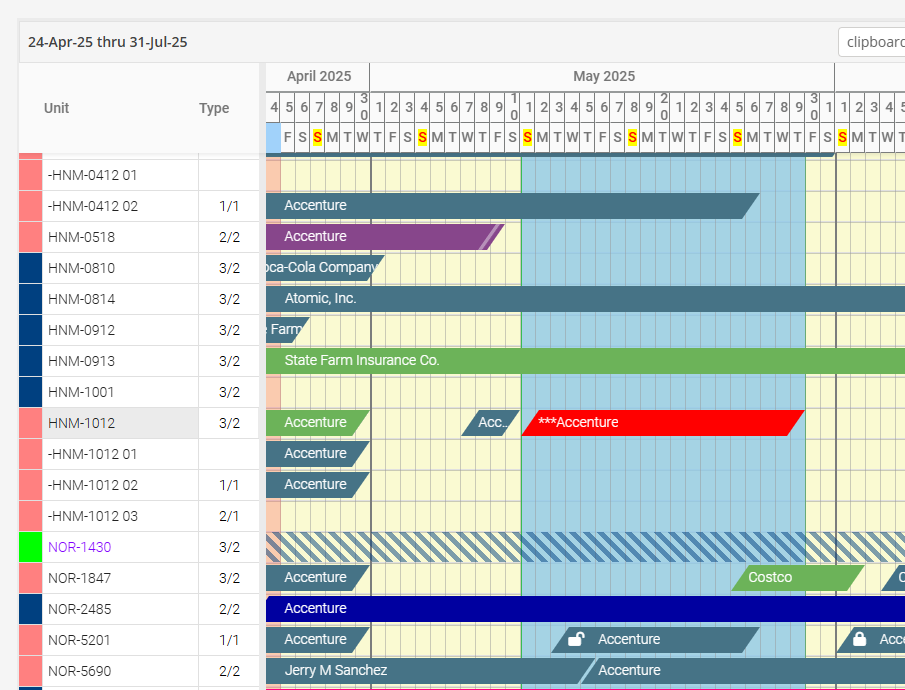Sort by the Unit column header
Screen dimensions: 905x690
(x=57, y=108)
